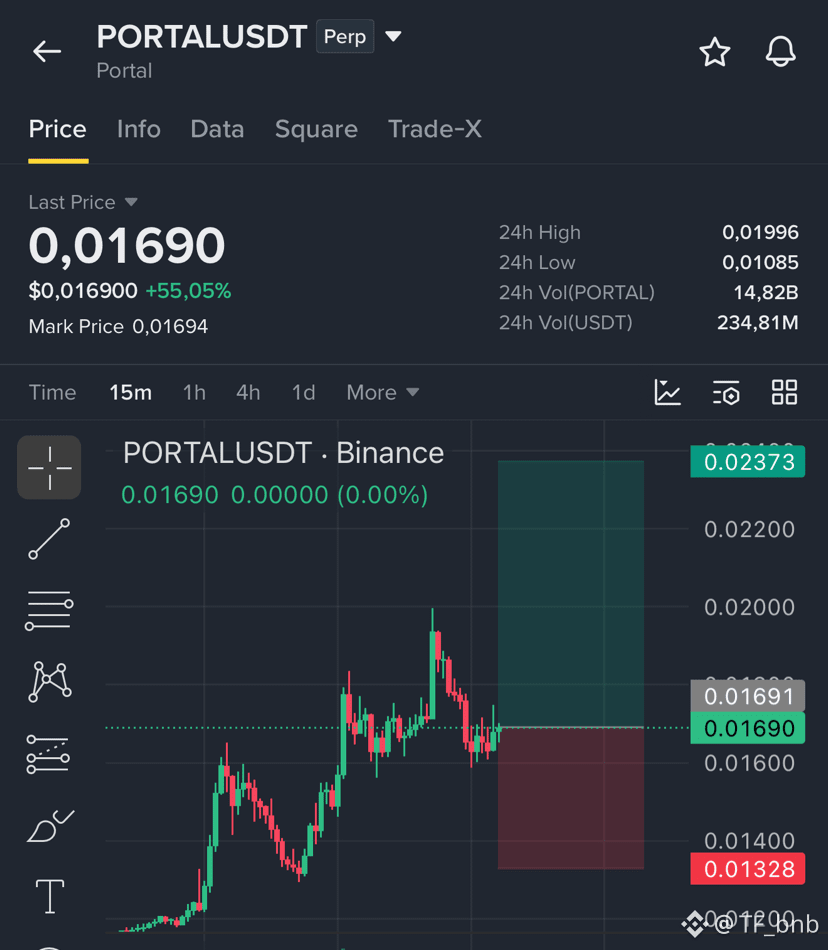Add PORTALUSDT to favorites with star icon
The height and width of the screenshot is (950, 828).
coord(715,51)
